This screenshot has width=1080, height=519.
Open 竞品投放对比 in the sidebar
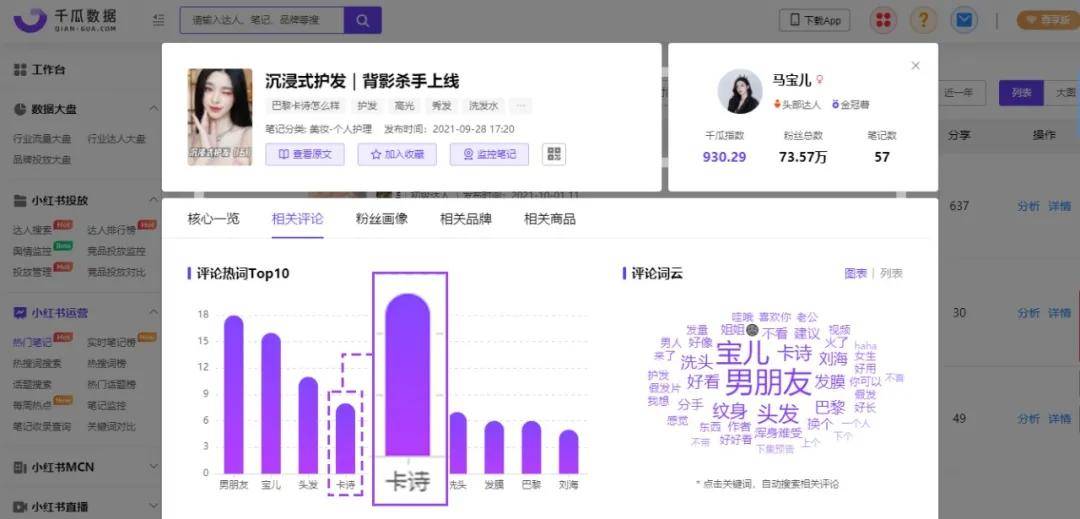(116, 272)
